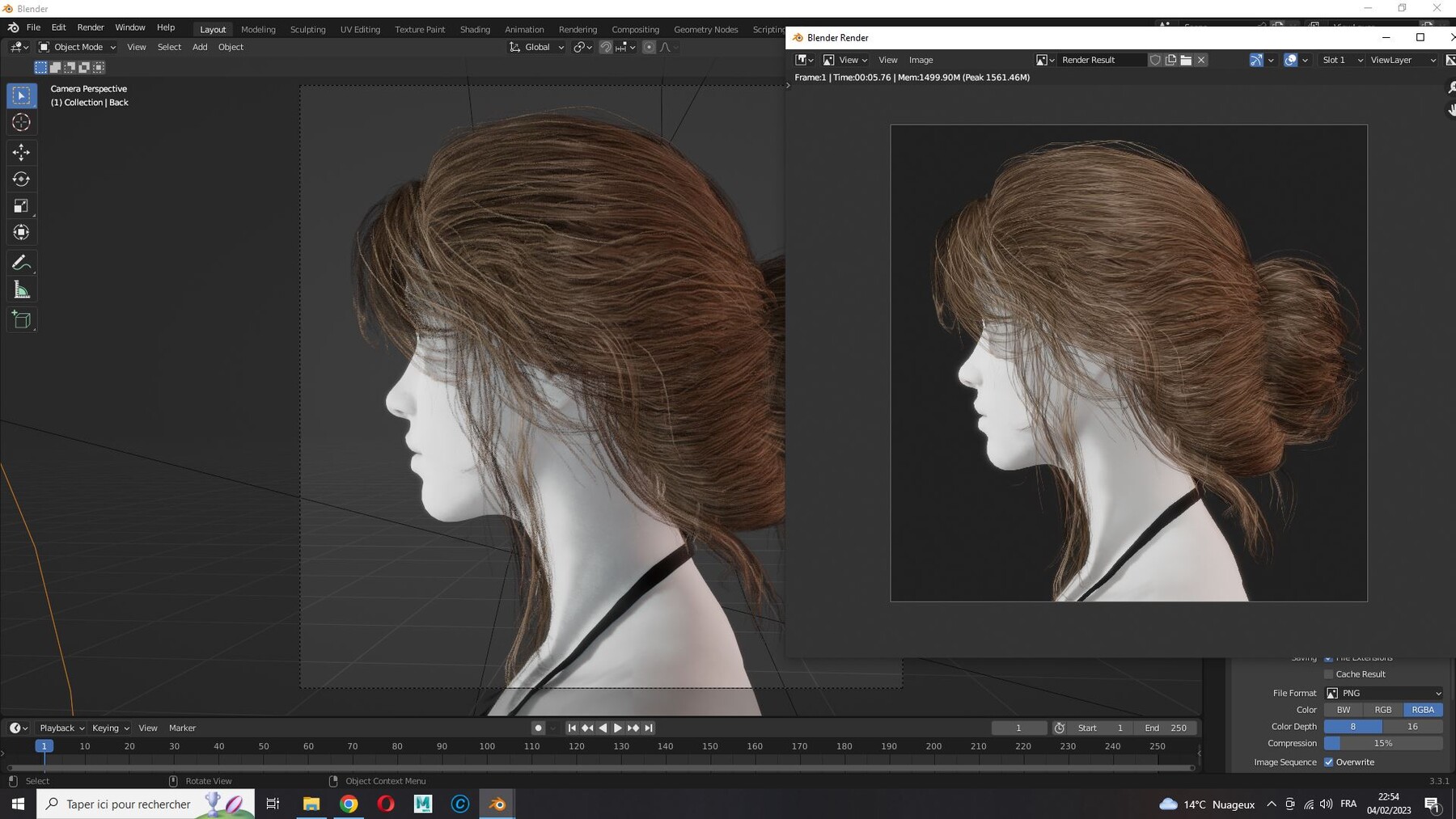Select the Select Box tool
The width and height of the screenshot is (1456, 819).
click(22, 95)
